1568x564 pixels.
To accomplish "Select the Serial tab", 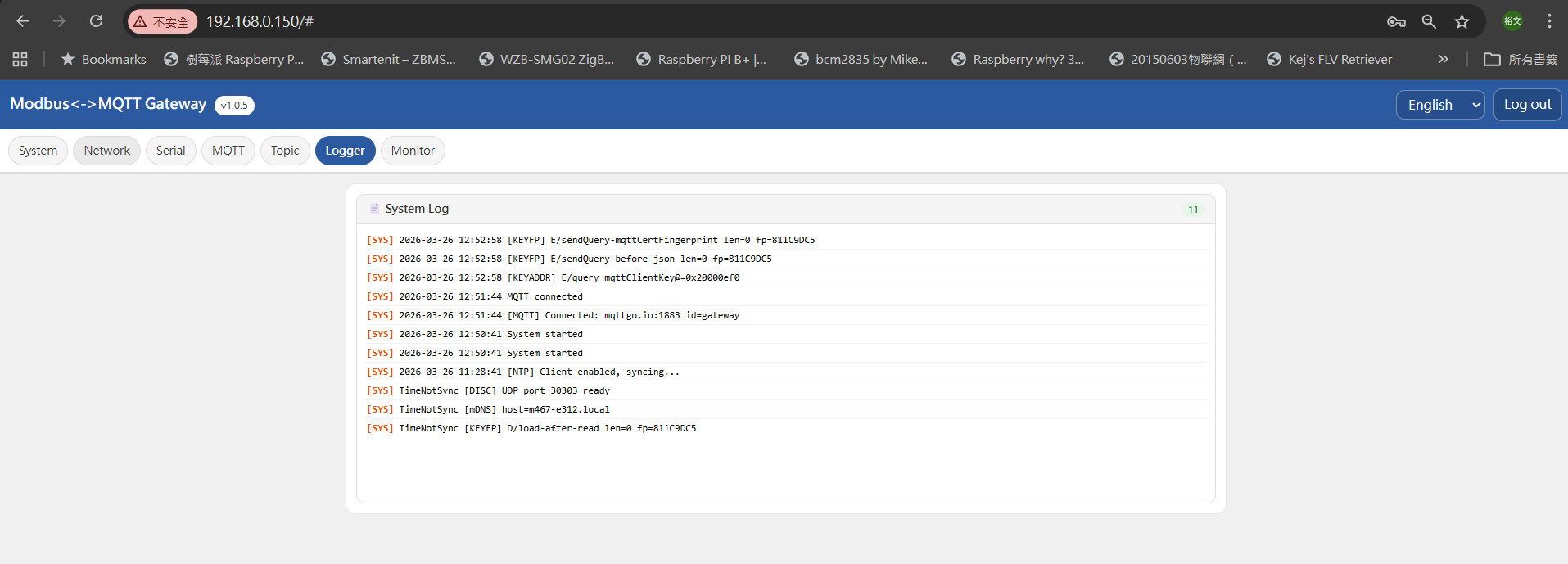I will pyautogui.click(x=170, y=151).
